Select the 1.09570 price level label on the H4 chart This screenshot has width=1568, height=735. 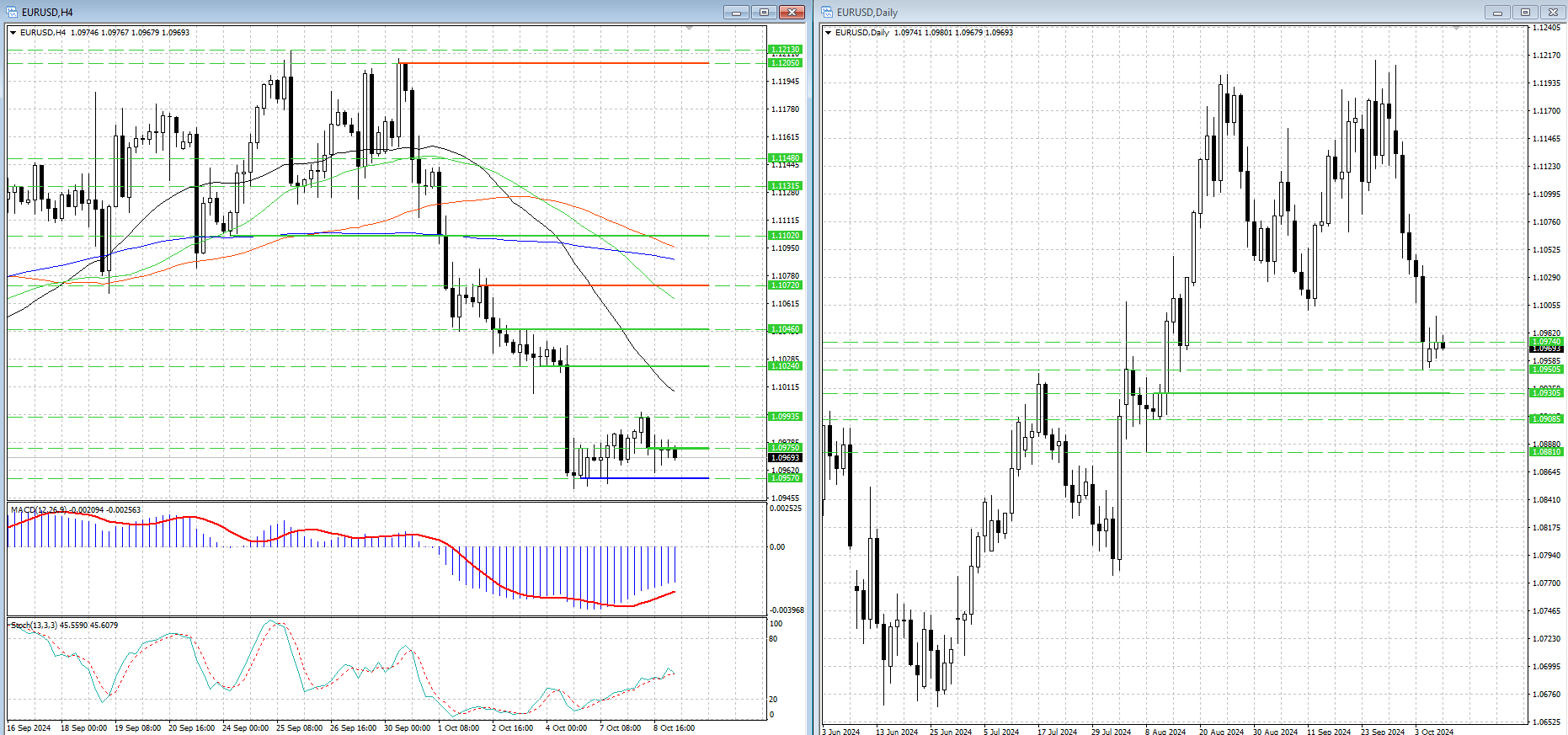785,478
